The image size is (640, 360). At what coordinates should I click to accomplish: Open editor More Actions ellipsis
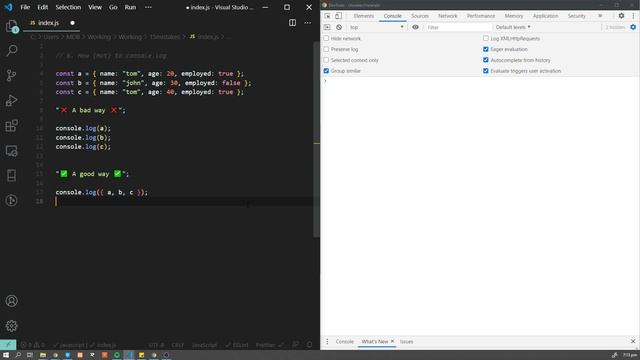308,23
